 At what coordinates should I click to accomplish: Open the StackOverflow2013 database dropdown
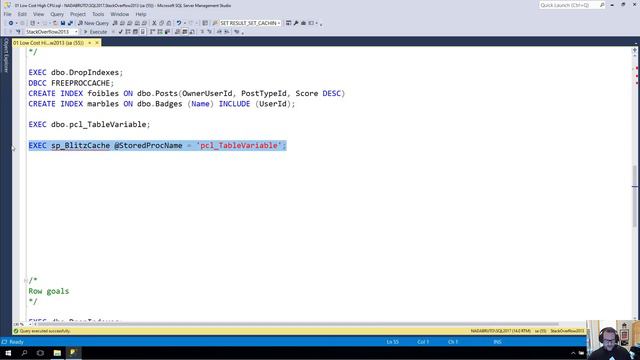[x=76, y=32]
